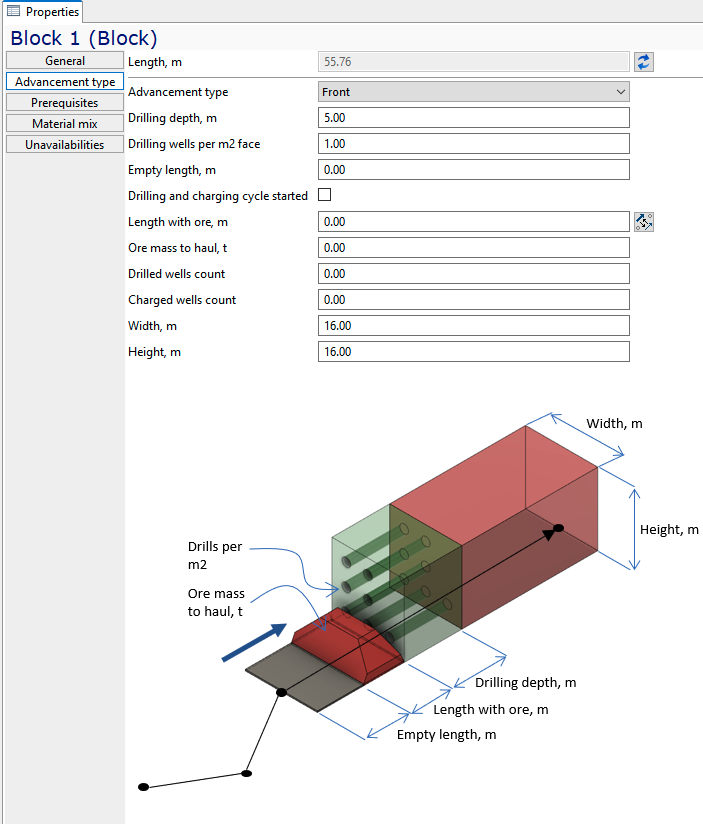Click the 'Drilling and charging cycle started' label
The image size is (703, 824).
(218, 196)
